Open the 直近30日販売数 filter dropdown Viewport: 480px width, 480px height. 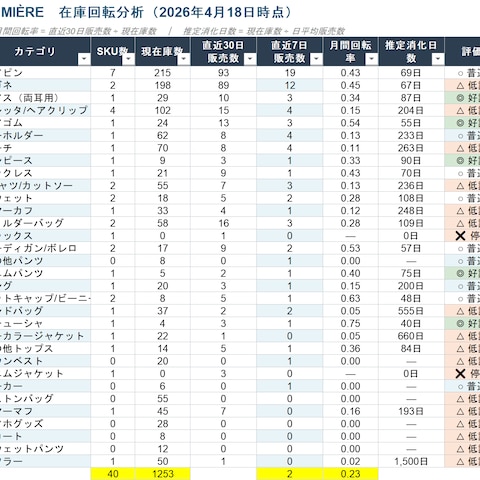tap(250, 59)
